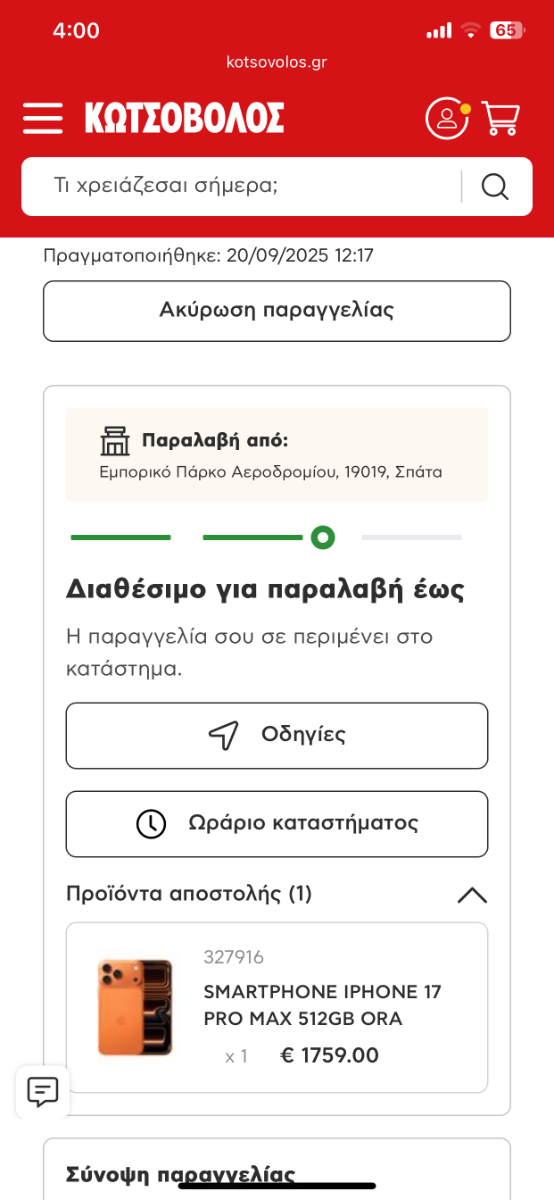Open Ωράριο καταστήματος store hours
This screenshot has width=554, height=1200.
[x=277, y=823]
